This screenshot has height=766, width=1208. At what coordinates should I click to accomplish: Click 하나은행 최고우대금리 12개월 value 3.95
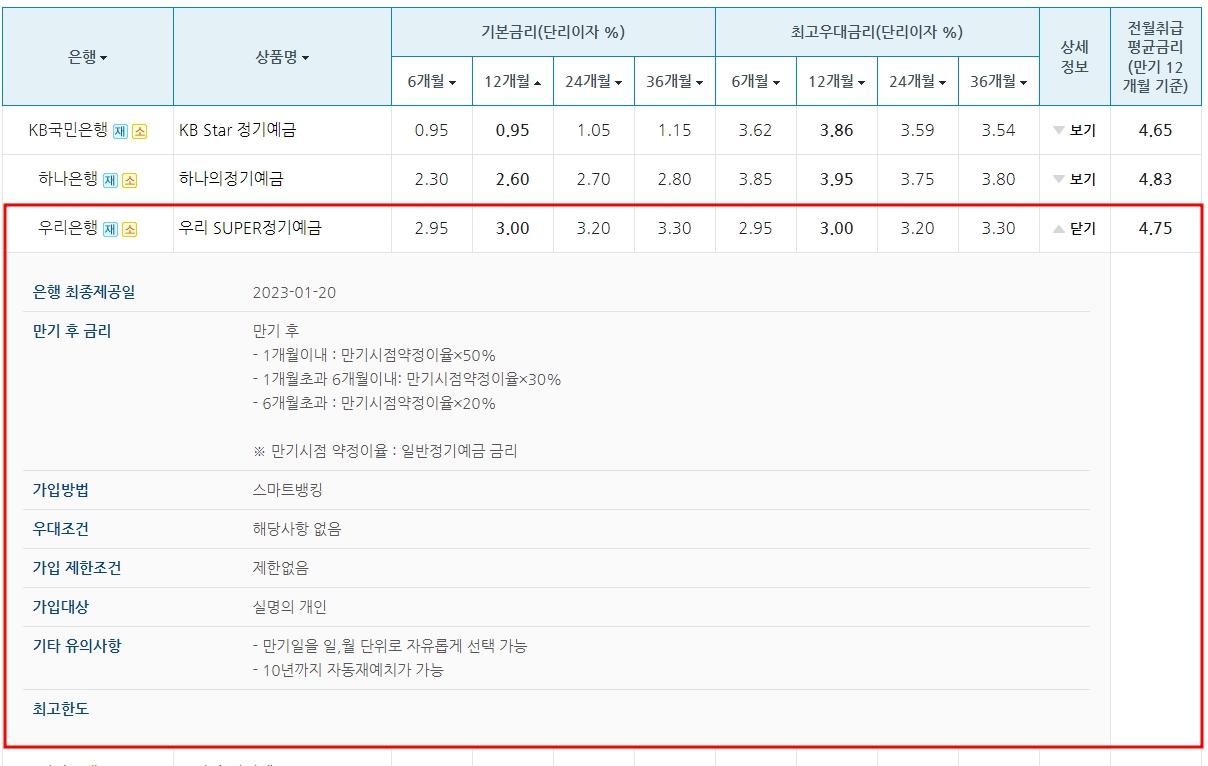pos(837,180)
